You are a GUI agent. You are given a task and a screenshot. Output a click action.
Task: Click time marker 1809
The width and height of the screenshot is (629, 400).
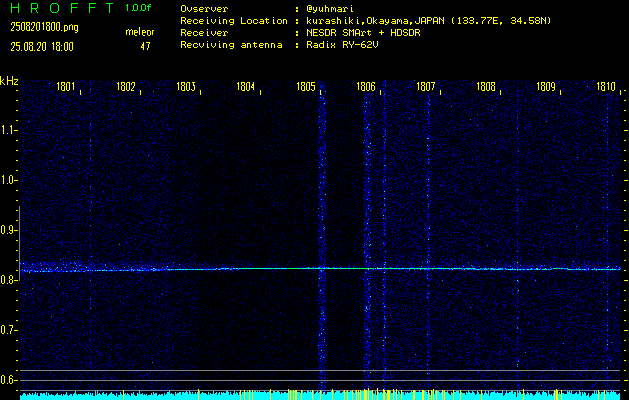(x=546, y=87)
